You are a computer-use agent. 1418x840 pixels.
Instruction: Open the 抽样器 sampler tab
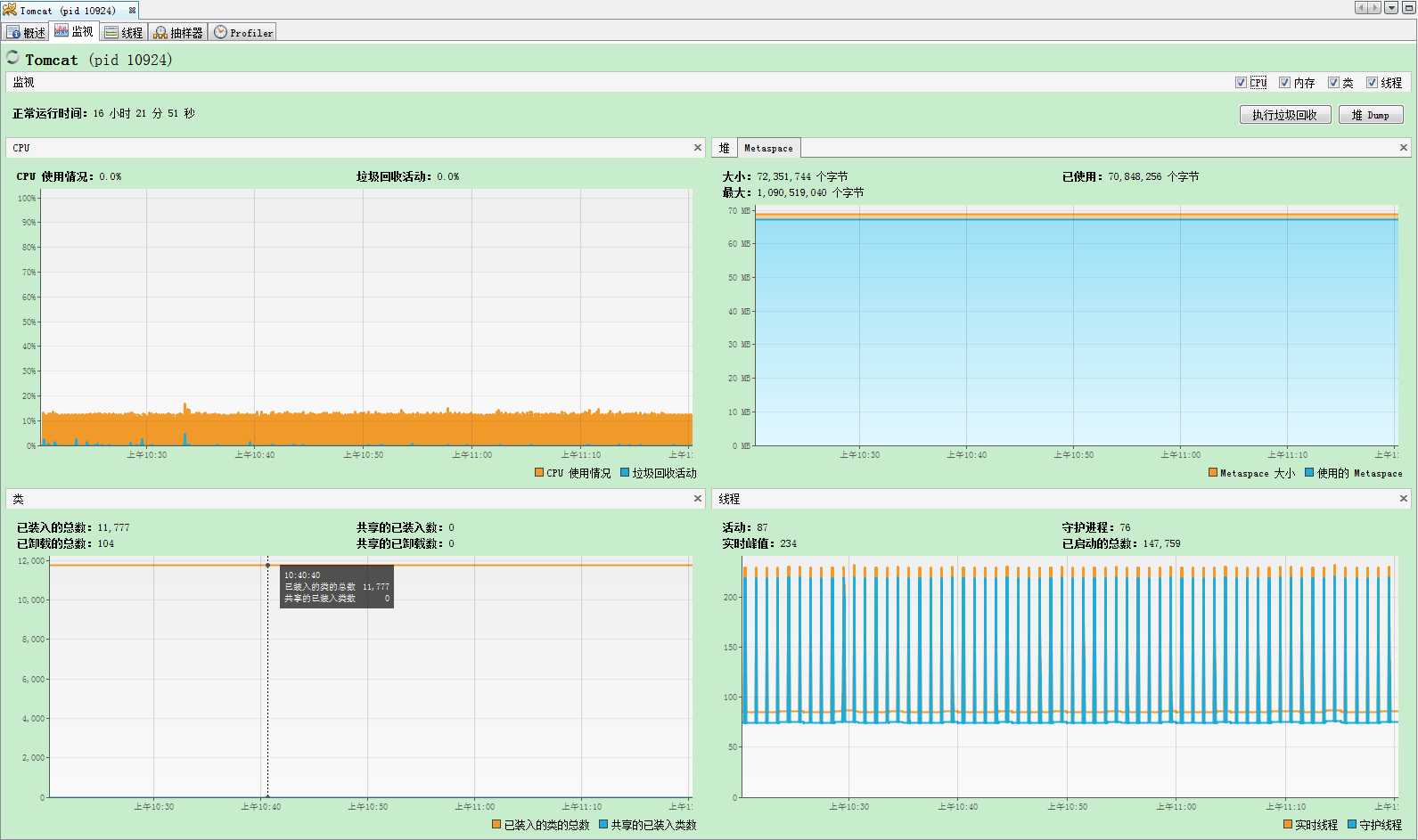click(178, 33)
